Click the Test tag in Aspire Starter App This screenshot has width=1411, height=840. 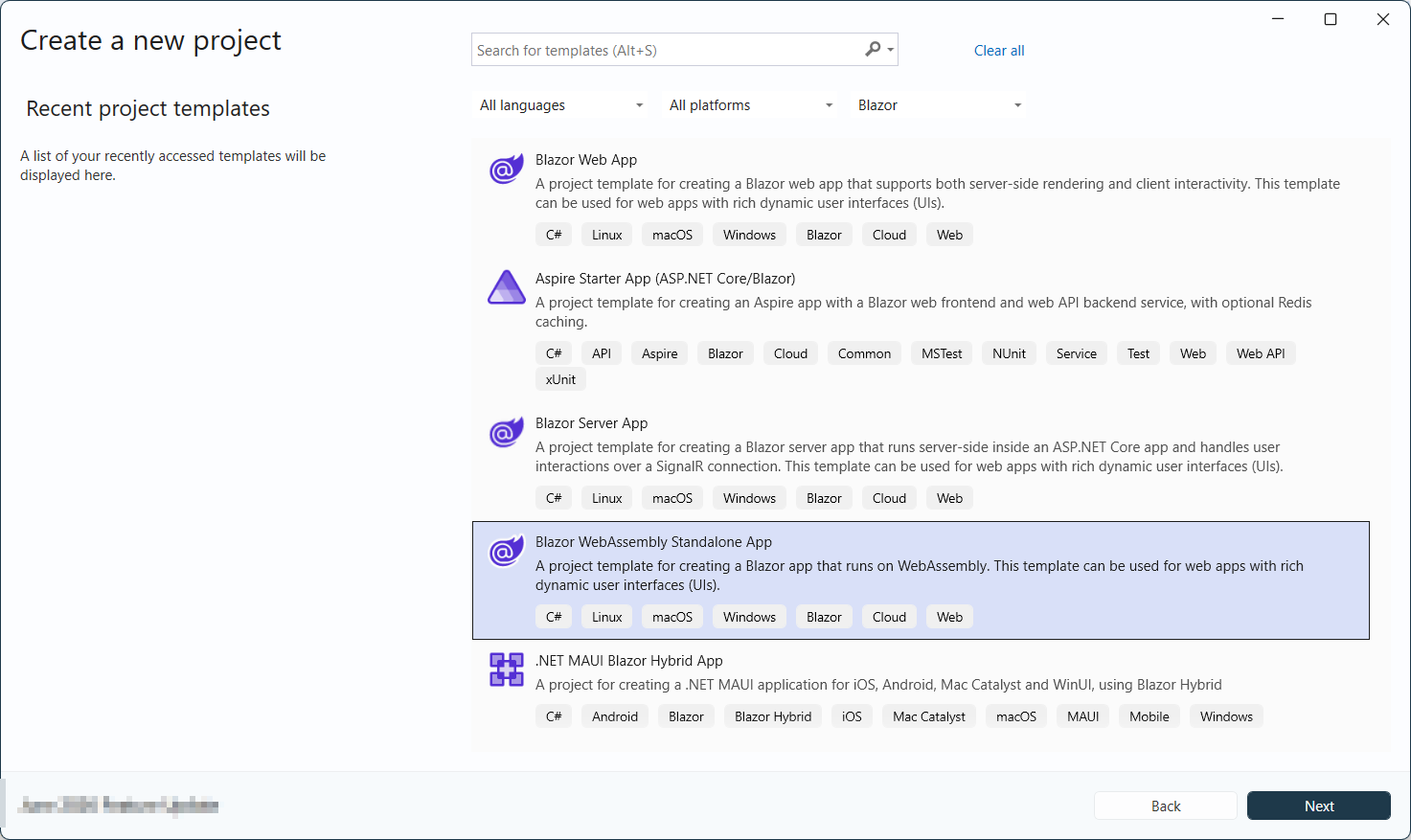coord(1138,353)
